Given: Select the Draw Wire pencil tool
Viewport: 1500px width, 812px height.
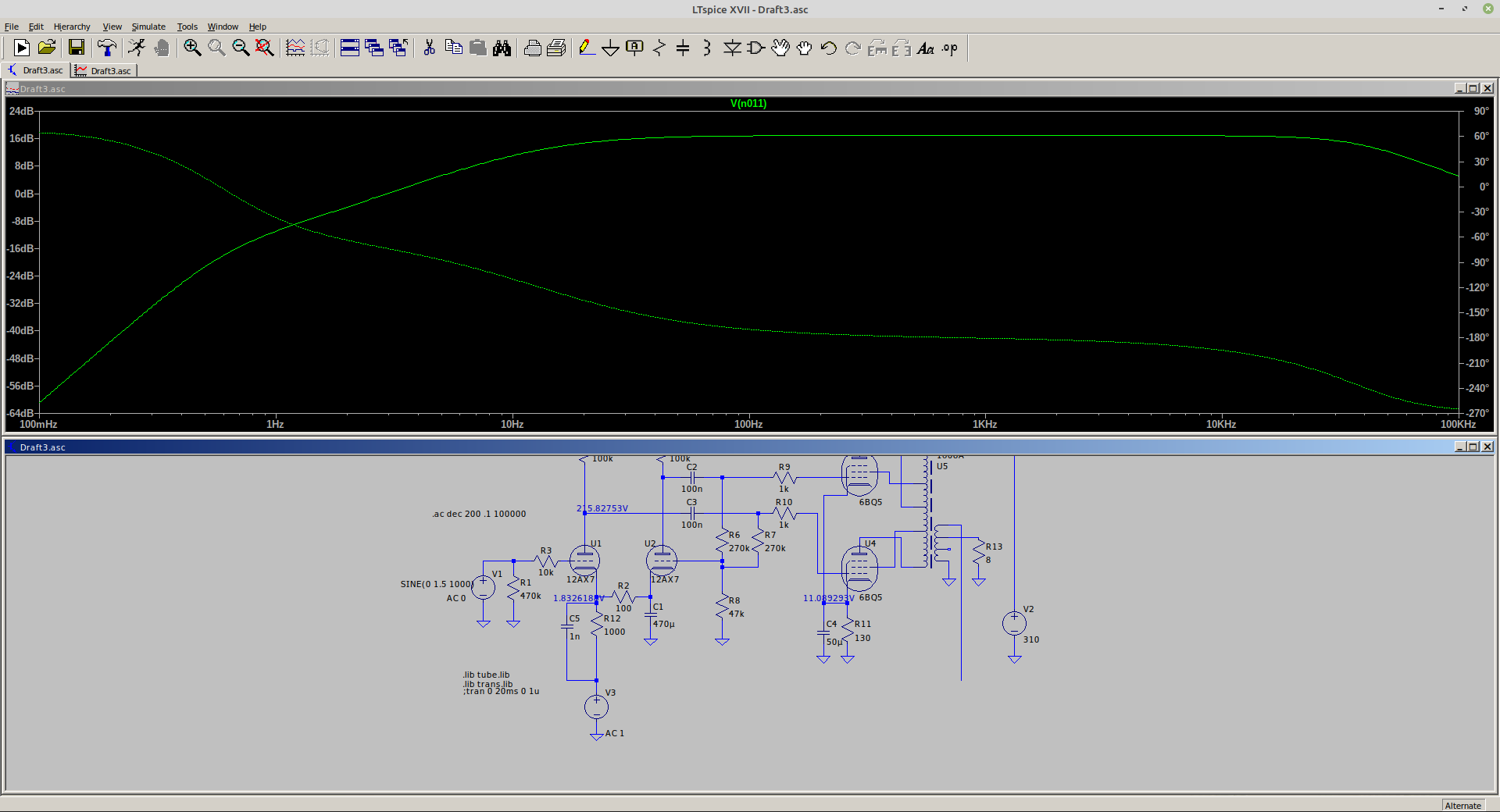Looking at the screenshot, I should pos(586,48).
